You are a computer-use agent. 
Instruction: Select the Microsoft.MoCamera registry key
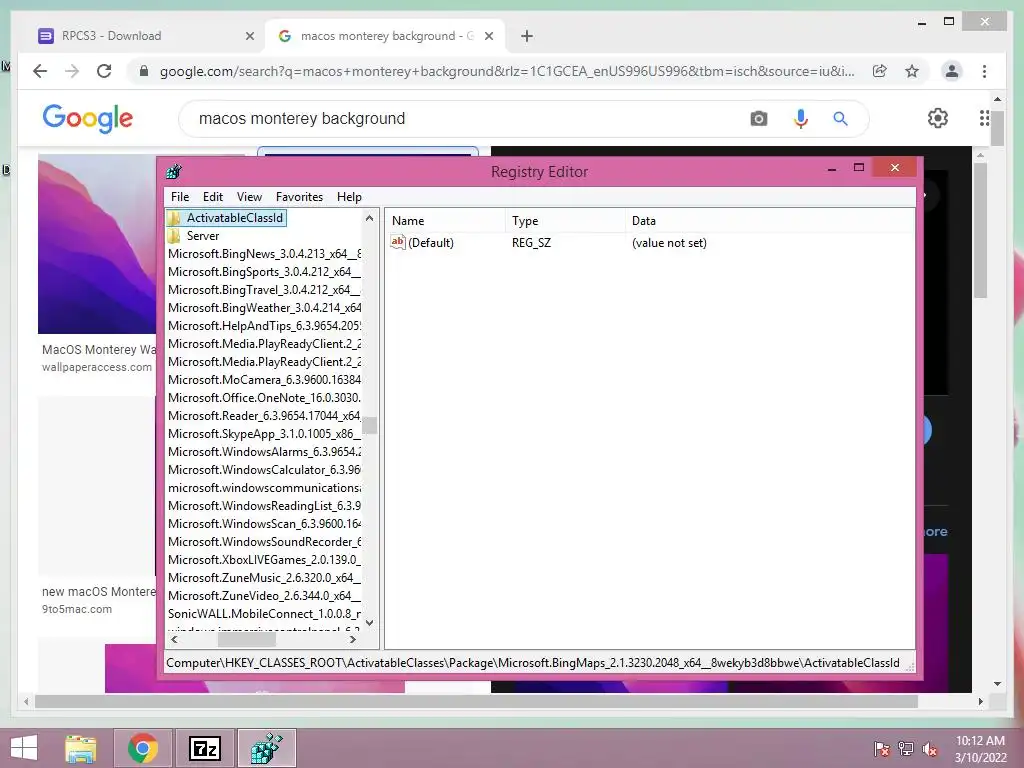pyautogui.click(x=264, y=379)
